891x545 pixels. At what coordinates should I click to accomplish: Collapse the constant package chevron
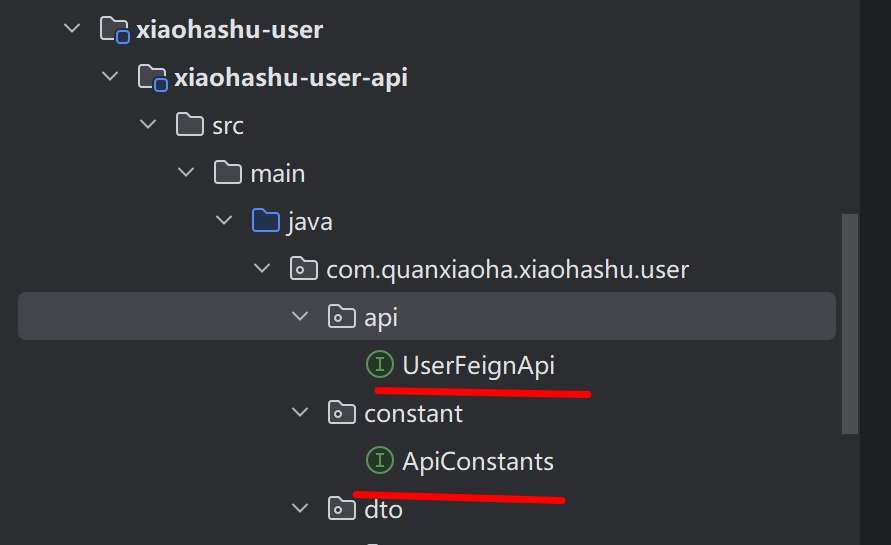[299, 413]
